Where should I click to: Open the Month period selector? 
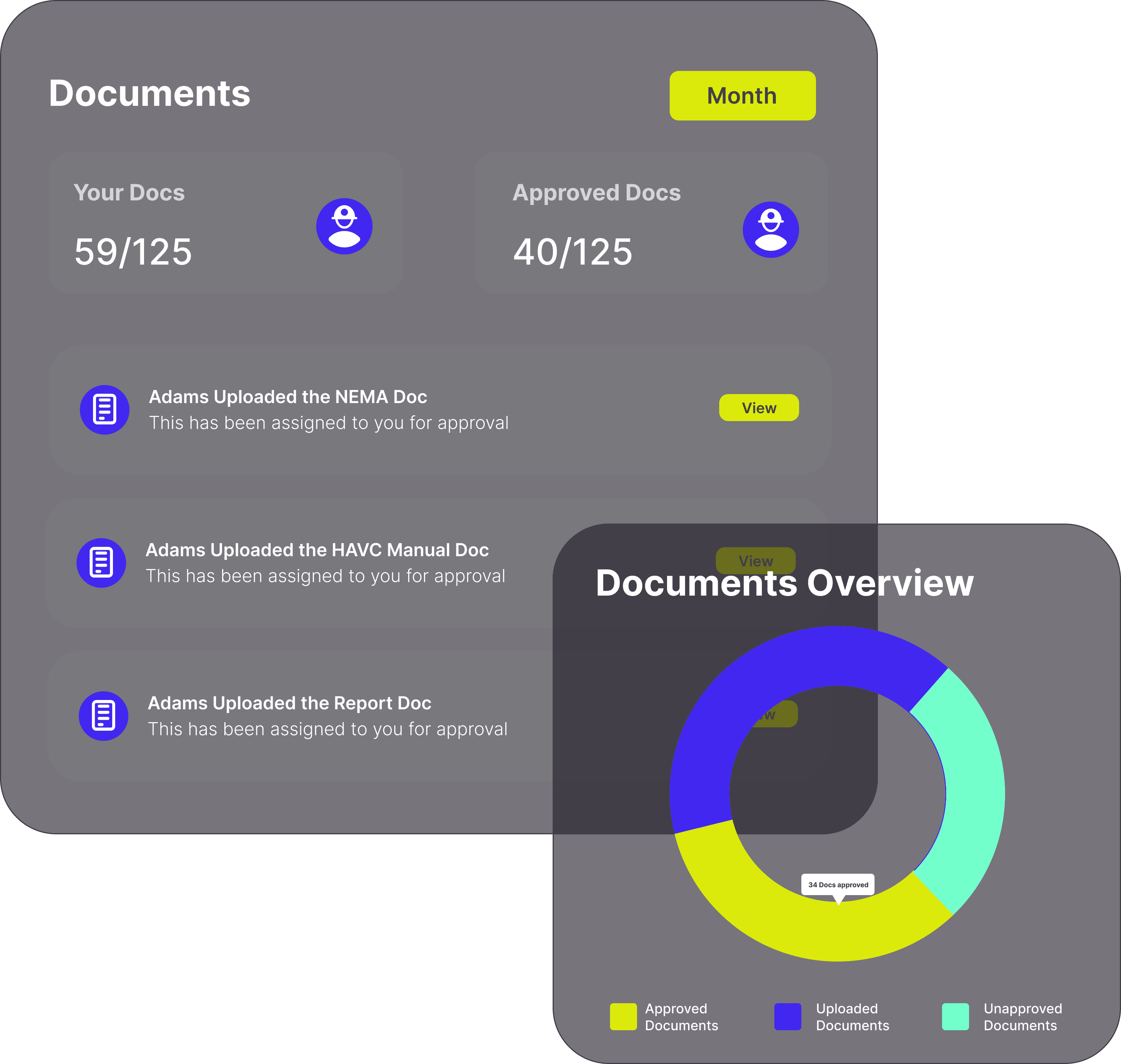click(742, 95)
